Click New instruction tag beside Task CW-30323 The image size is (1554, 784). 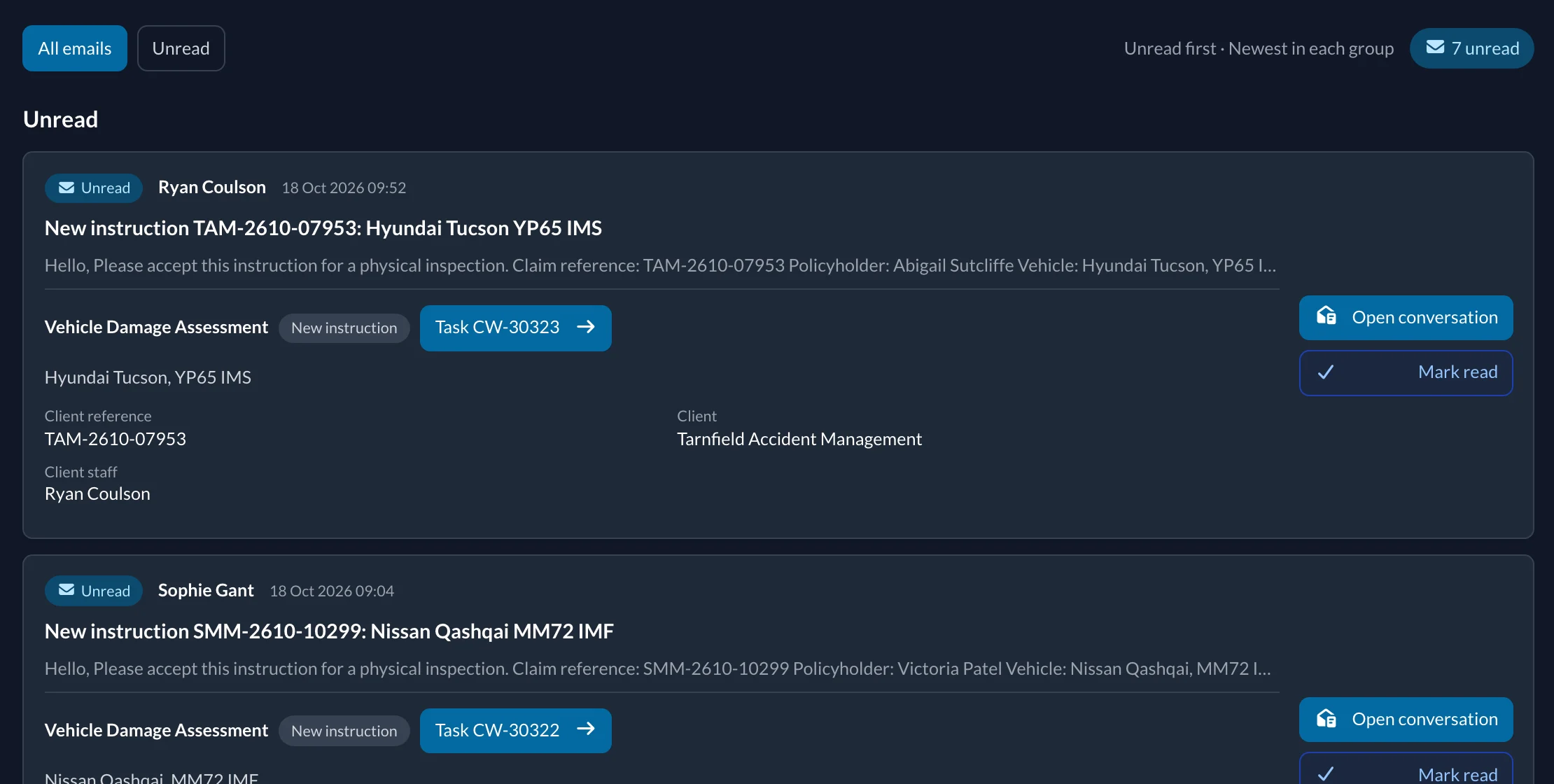coord(344,328)
